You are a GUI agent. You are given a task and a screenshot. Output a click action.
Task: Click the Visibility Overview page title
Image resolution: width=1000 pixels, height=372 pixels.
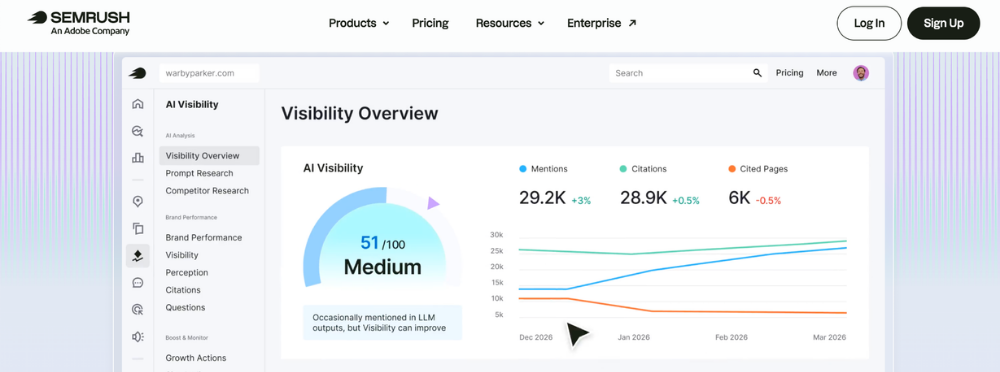pyautogui.click(x=360, y=114)
